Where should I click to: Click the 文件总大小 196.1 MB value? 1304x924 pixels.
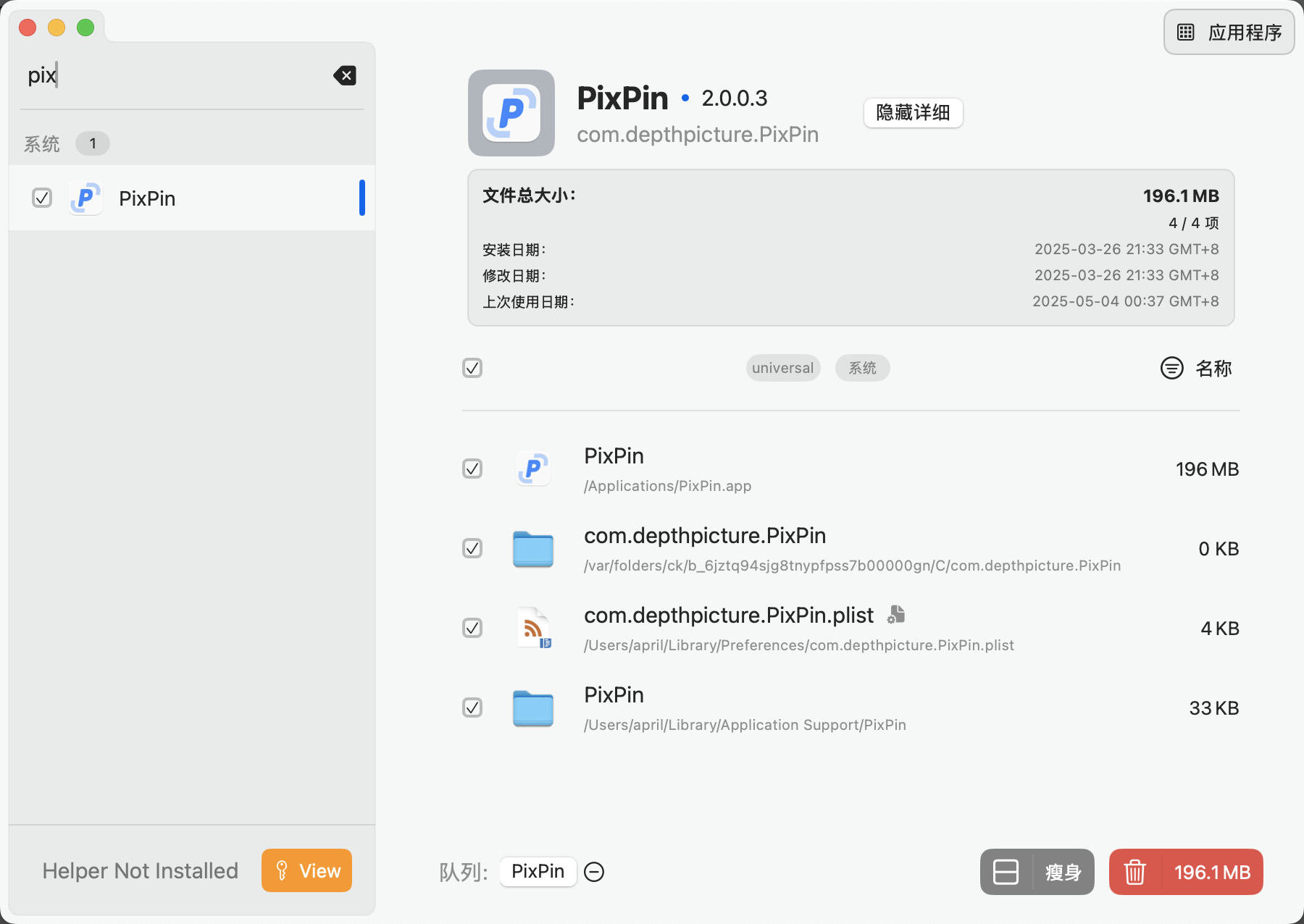coord(1181,196)
